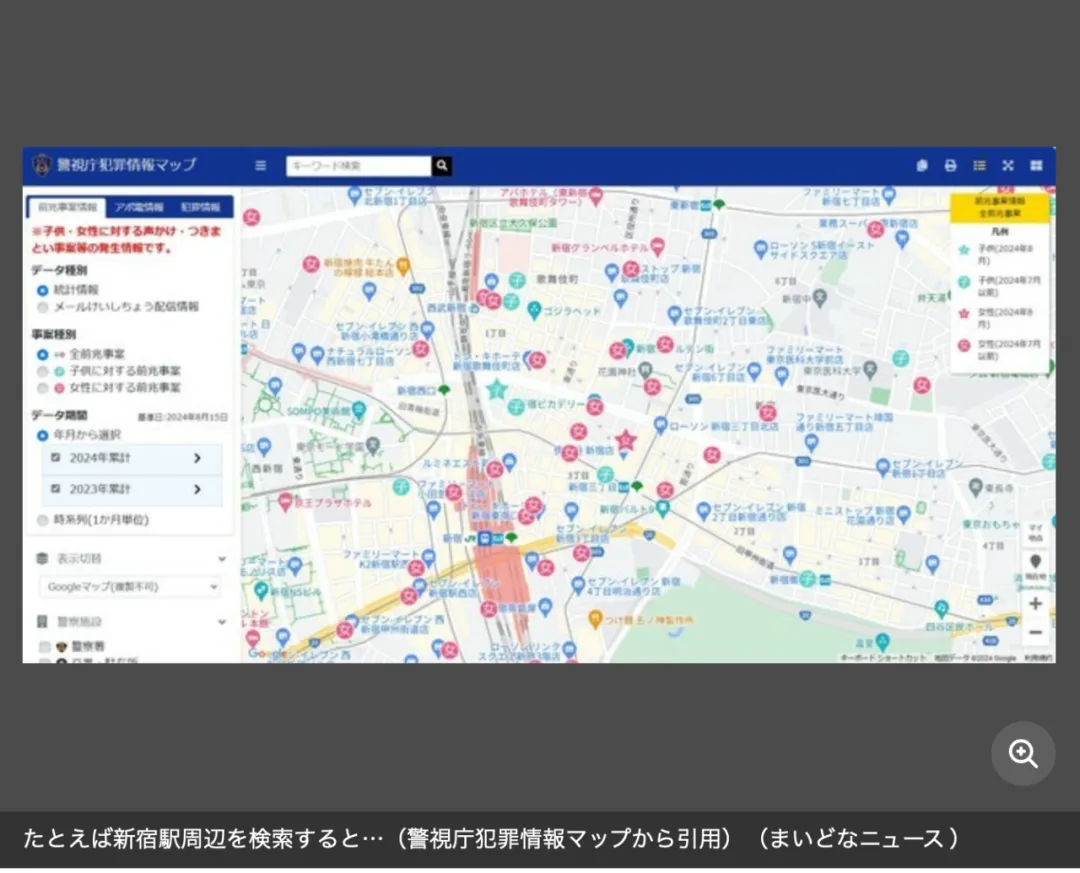The image size is (1080, 873).
Task: Zoom out the map with minus button
Action: (1035, 633)
